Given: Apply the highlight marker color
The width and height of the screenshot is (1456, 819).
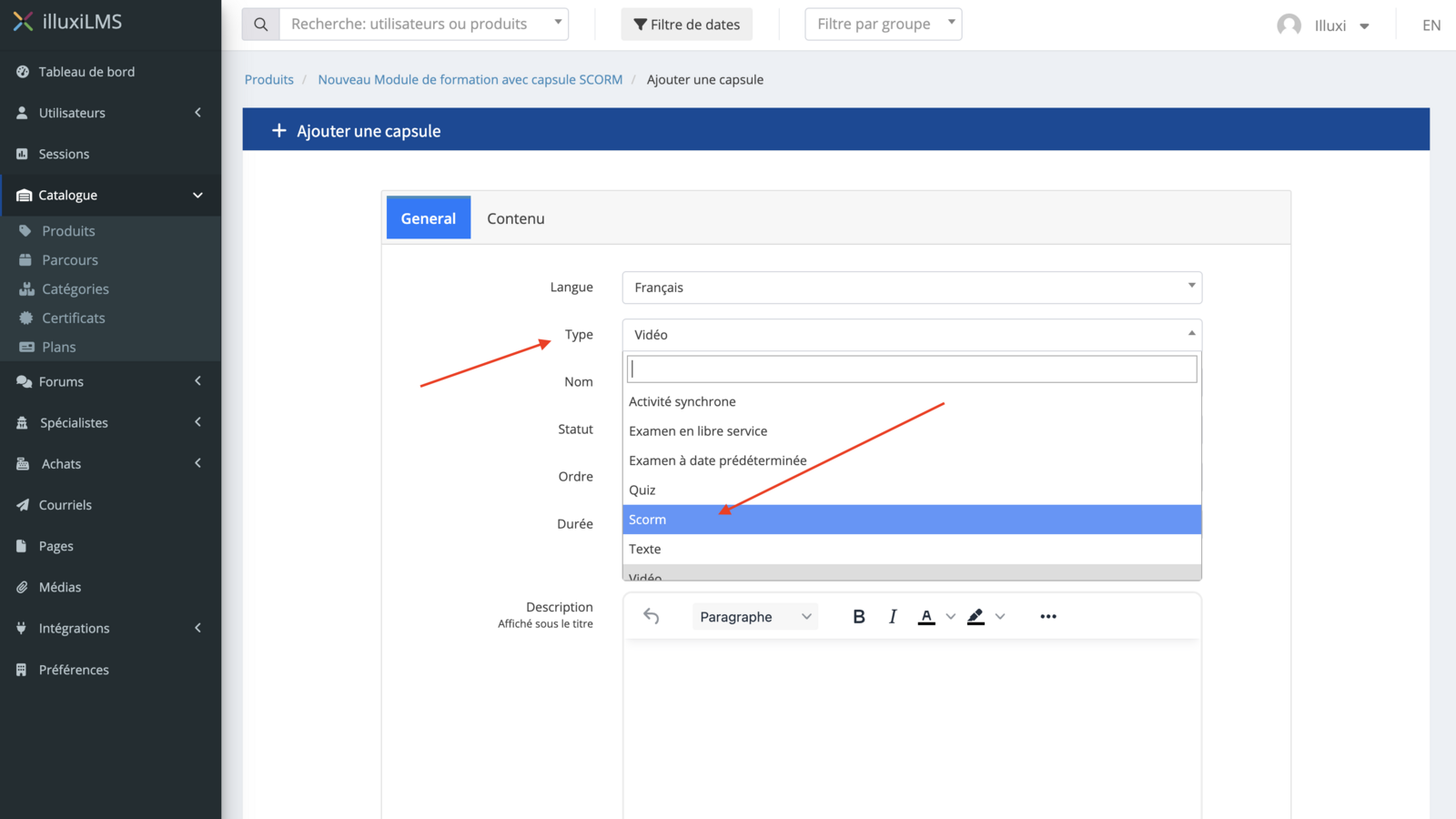Looking at the screenshot, I should tap(976, 617).
